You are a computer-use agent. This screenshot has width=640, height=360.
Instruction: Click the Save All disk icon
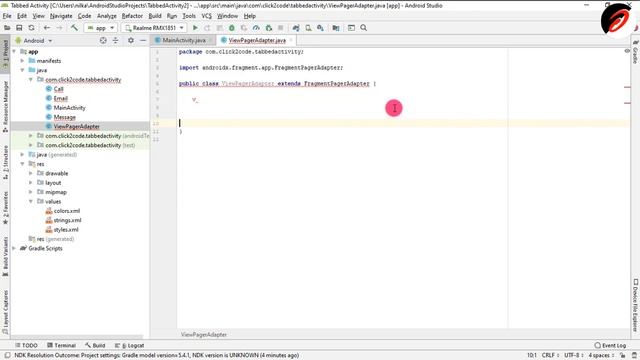pos(19,28)
